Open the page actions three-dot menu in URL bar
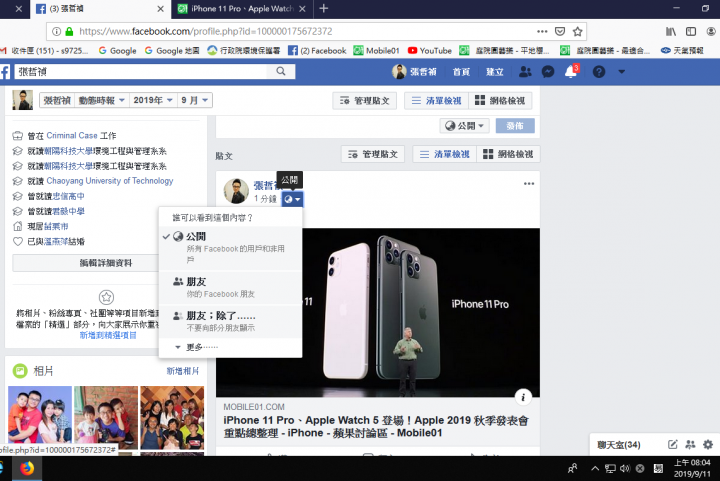This screenshot has width=720, height=481. (x=542, y=31)
